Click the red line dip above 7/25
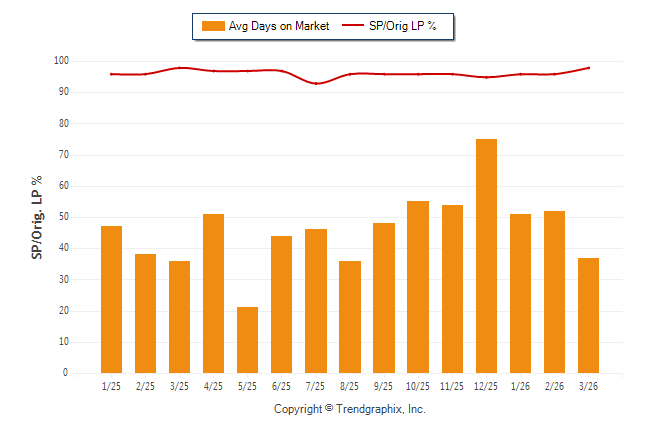The height and width of the screenshot is (434, 646). click(316, 83)
